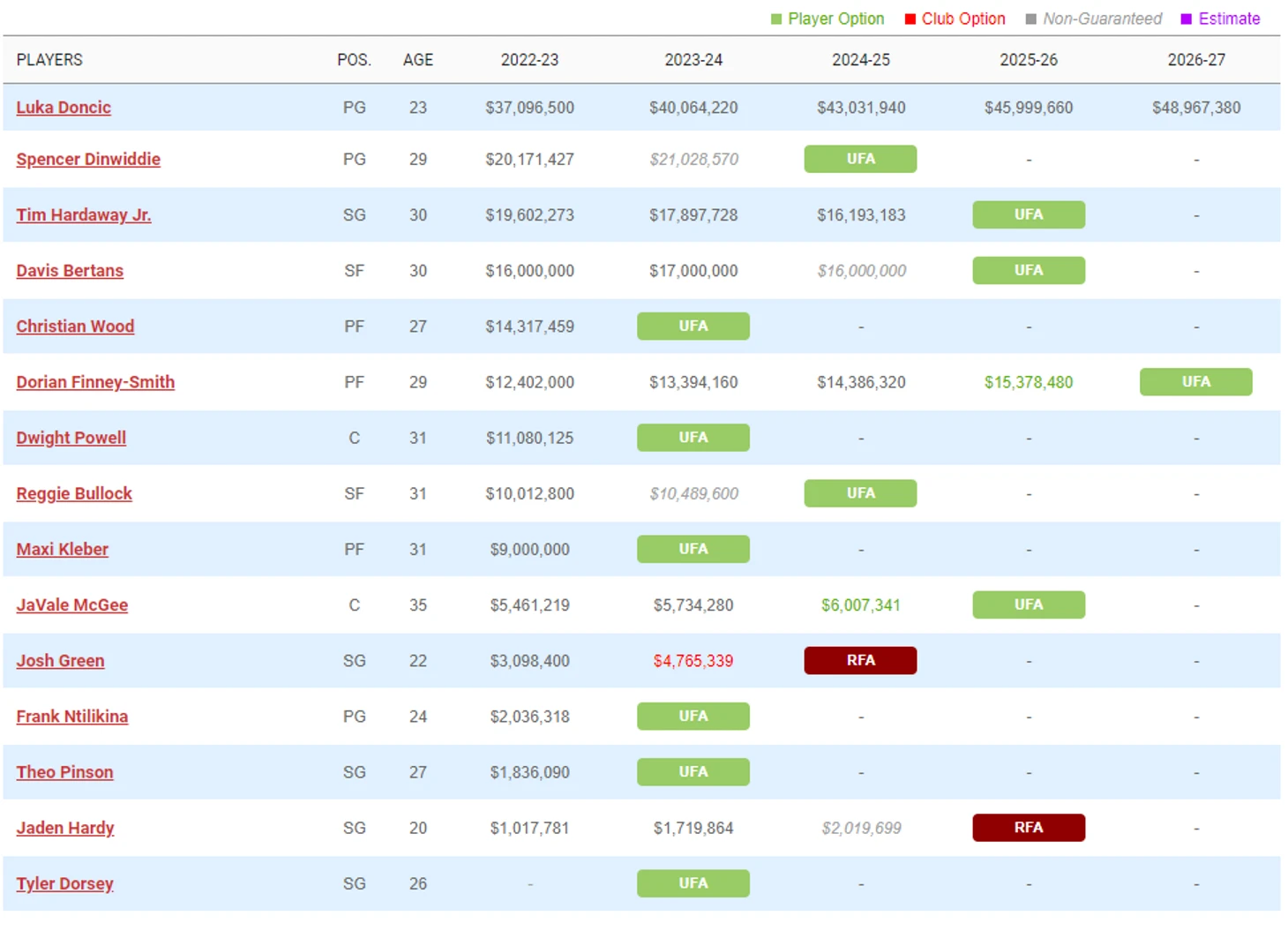Image resolution: width=1288 pixels, height=946 pixels.
Task: Click the $19,602,273 salary cell
Action: click(x=529, y=215)
